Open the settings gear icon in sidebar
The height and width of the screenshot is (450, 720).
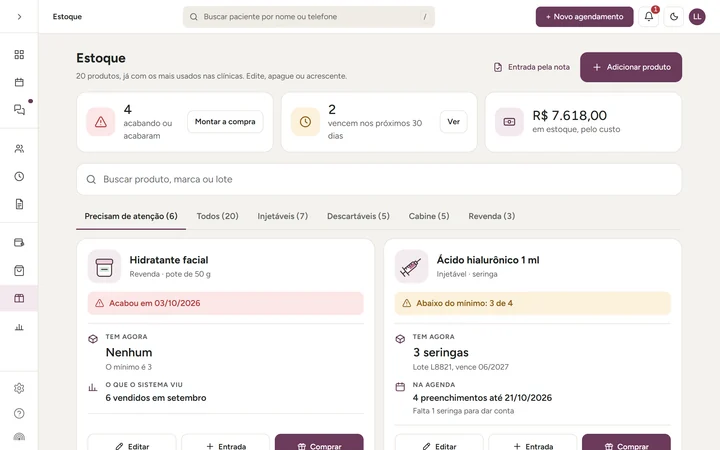19,388
